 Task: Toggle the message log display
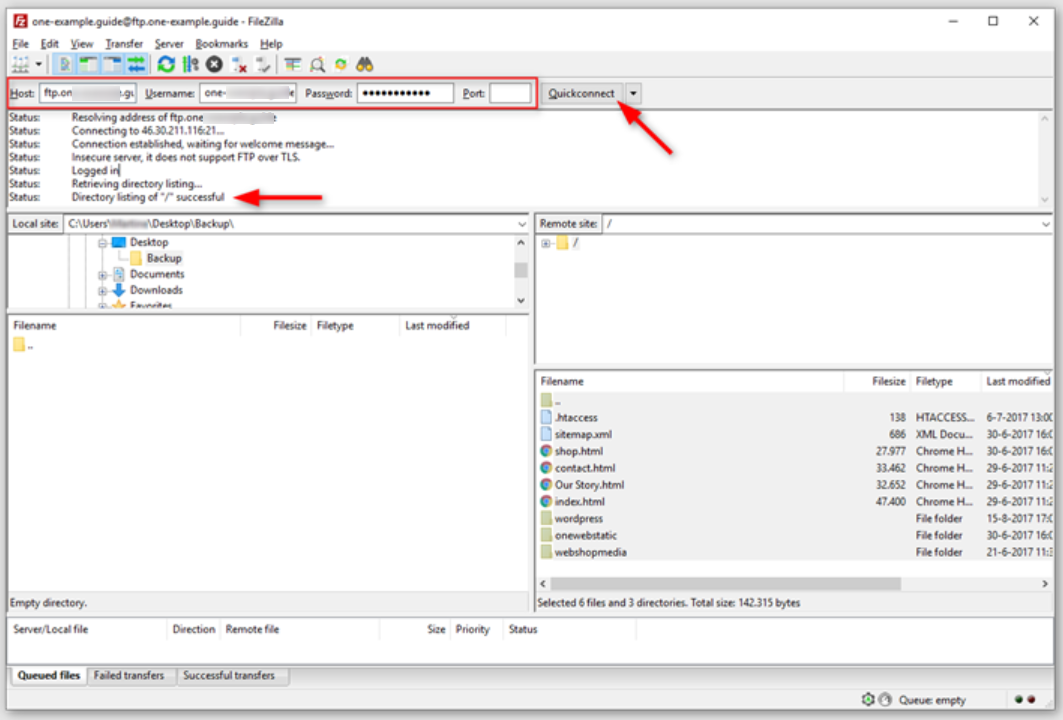click(64, 65)
